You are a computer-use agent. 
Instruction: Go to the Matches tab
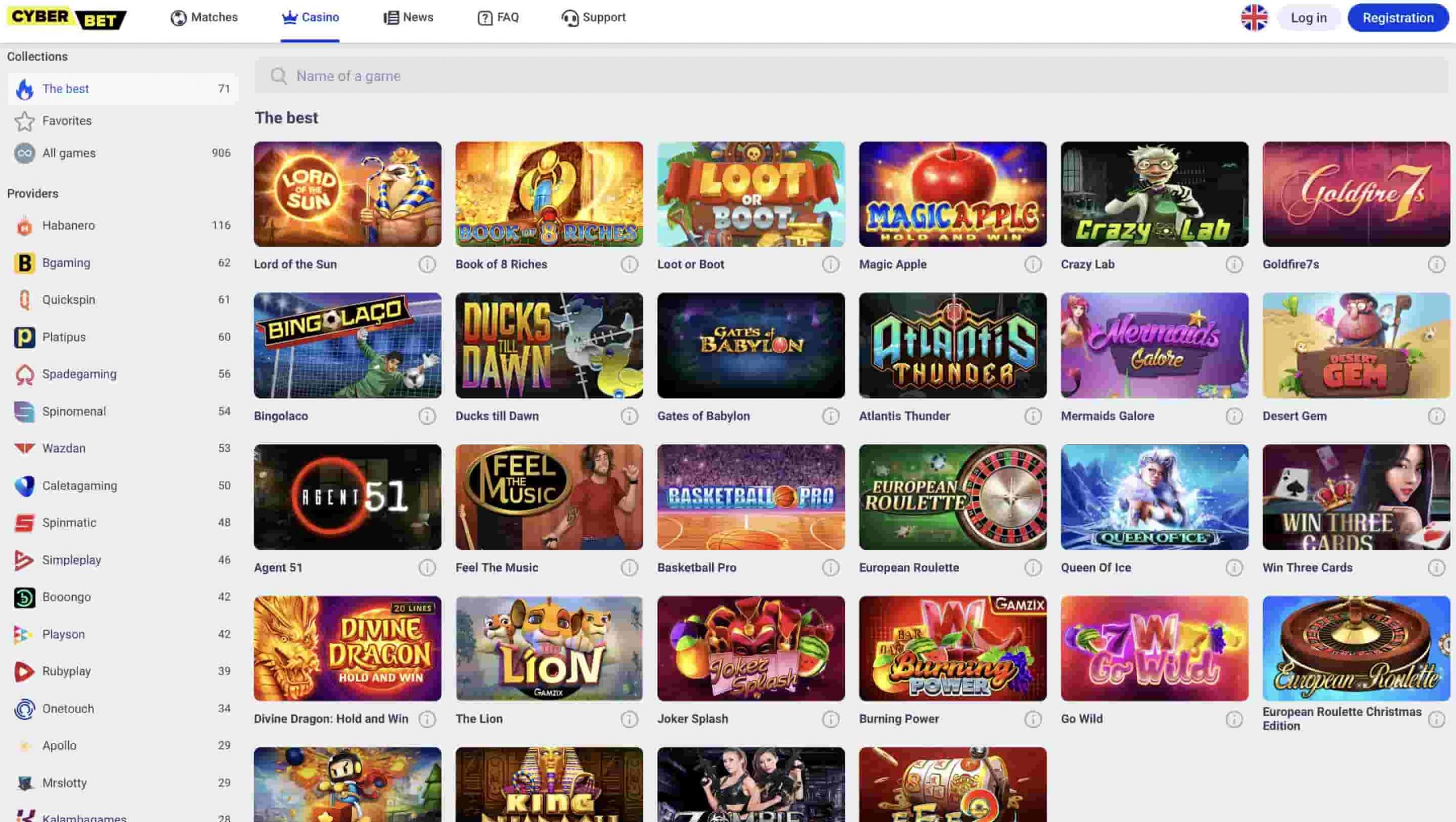click(x=204, y=18)
